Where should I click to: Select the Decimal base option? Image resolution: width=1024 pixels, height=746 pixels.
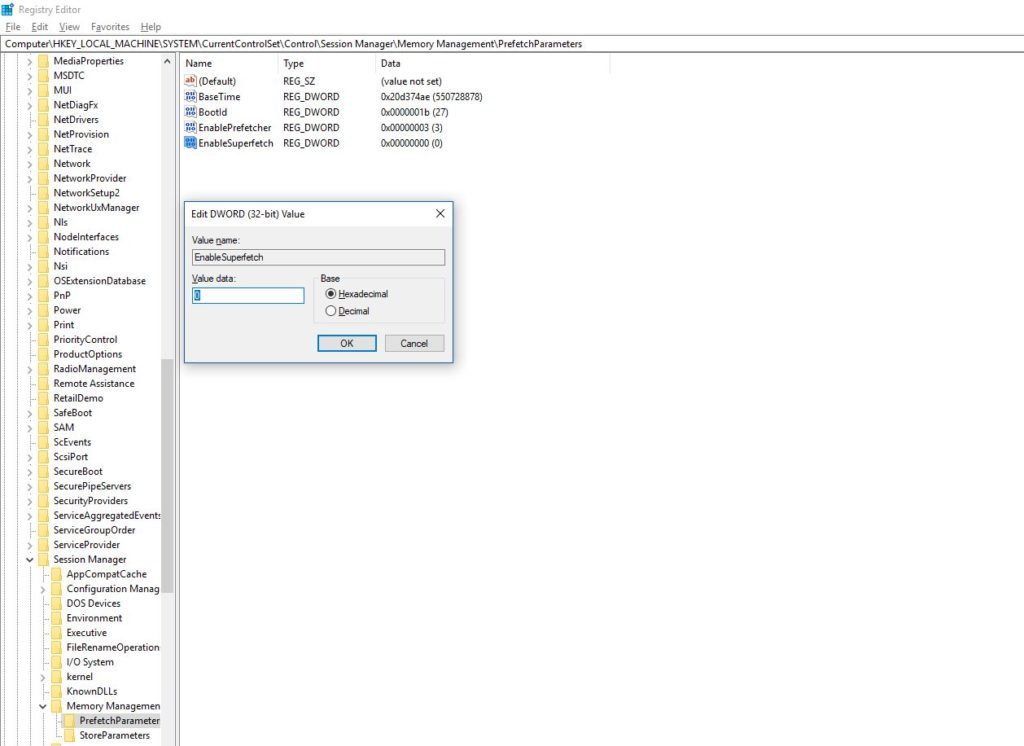pyautogui.click(x=330, y=310)
